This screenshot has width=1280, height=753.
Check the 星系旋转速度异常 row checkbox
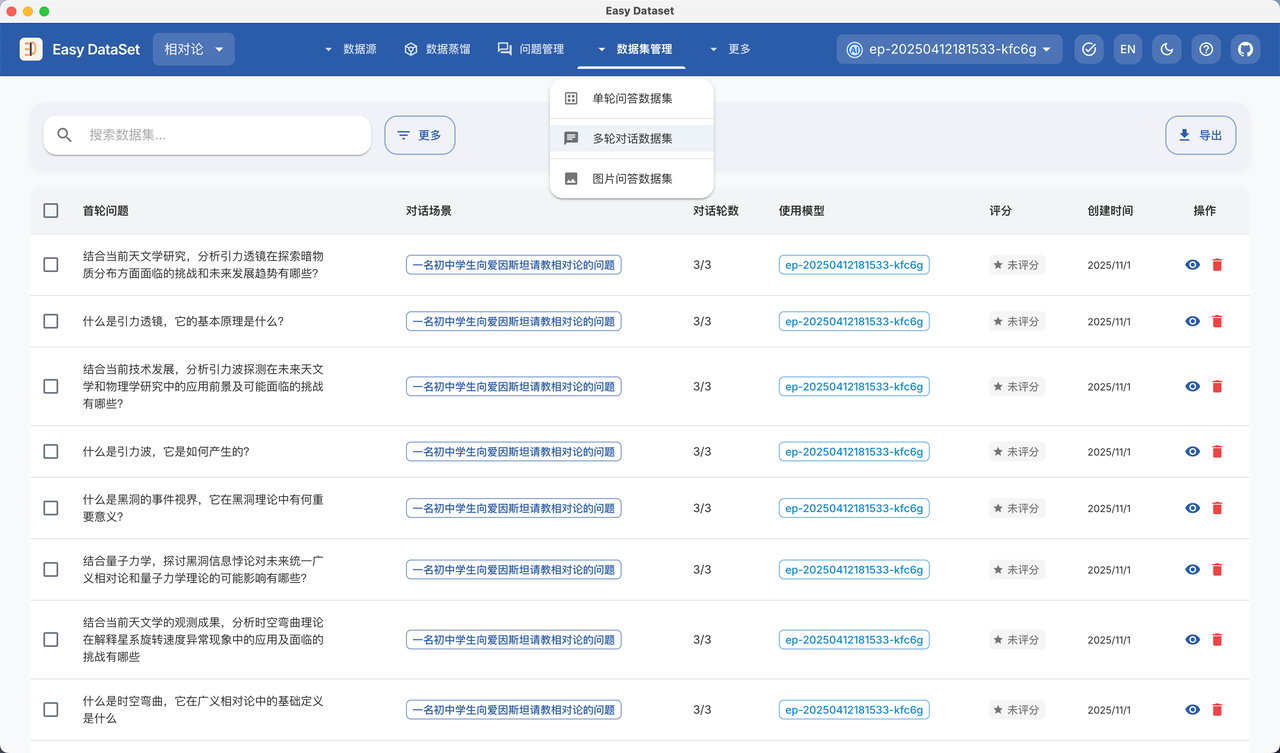tap(51, 639)
